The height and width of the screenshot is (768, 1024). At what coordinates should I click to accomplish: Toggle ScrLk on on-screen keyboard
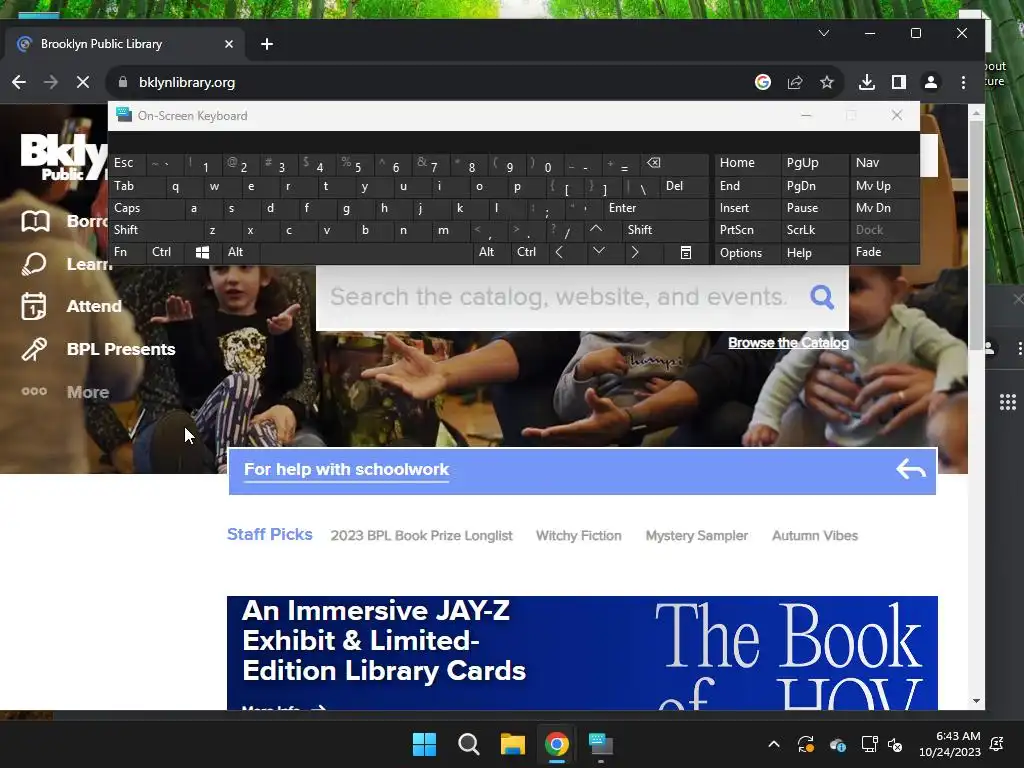click(814, 230)
